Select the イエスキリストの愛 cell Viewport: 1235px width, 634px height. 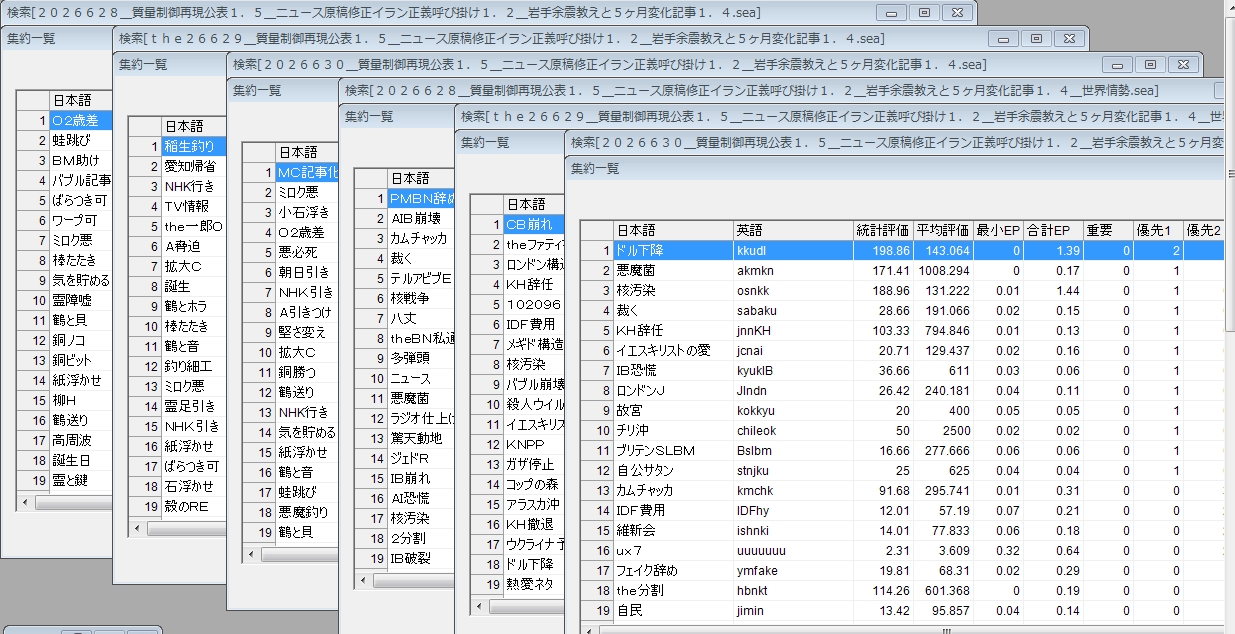[673, 351]
